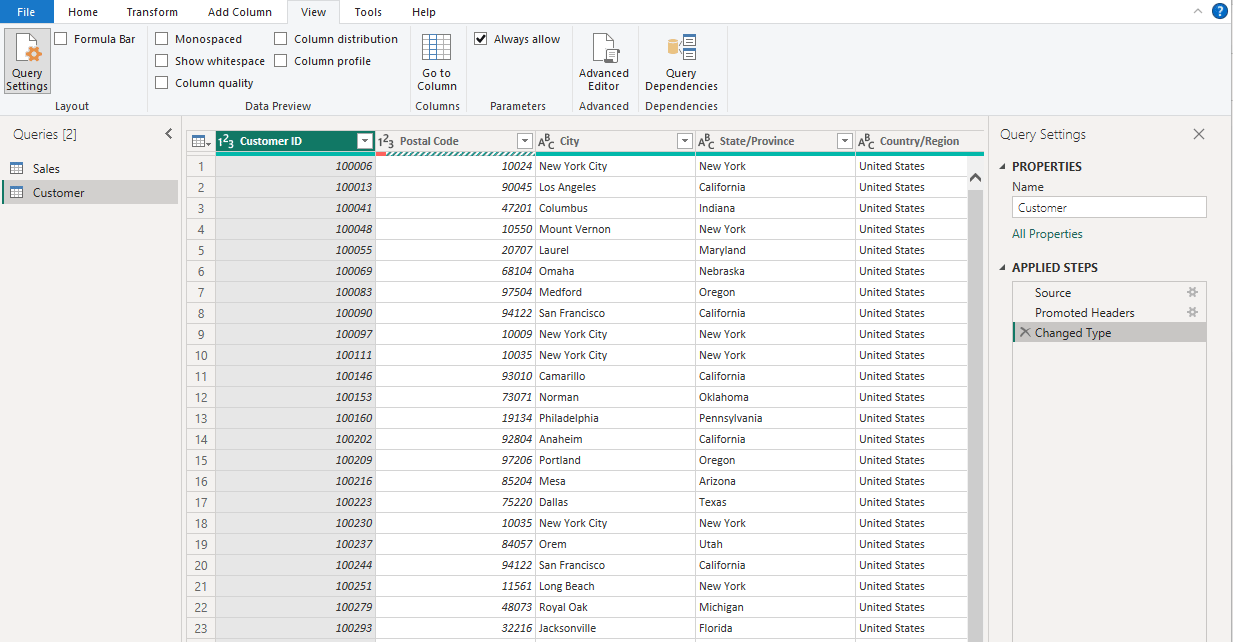
Task: Select the Customer query
Action: 90,192
